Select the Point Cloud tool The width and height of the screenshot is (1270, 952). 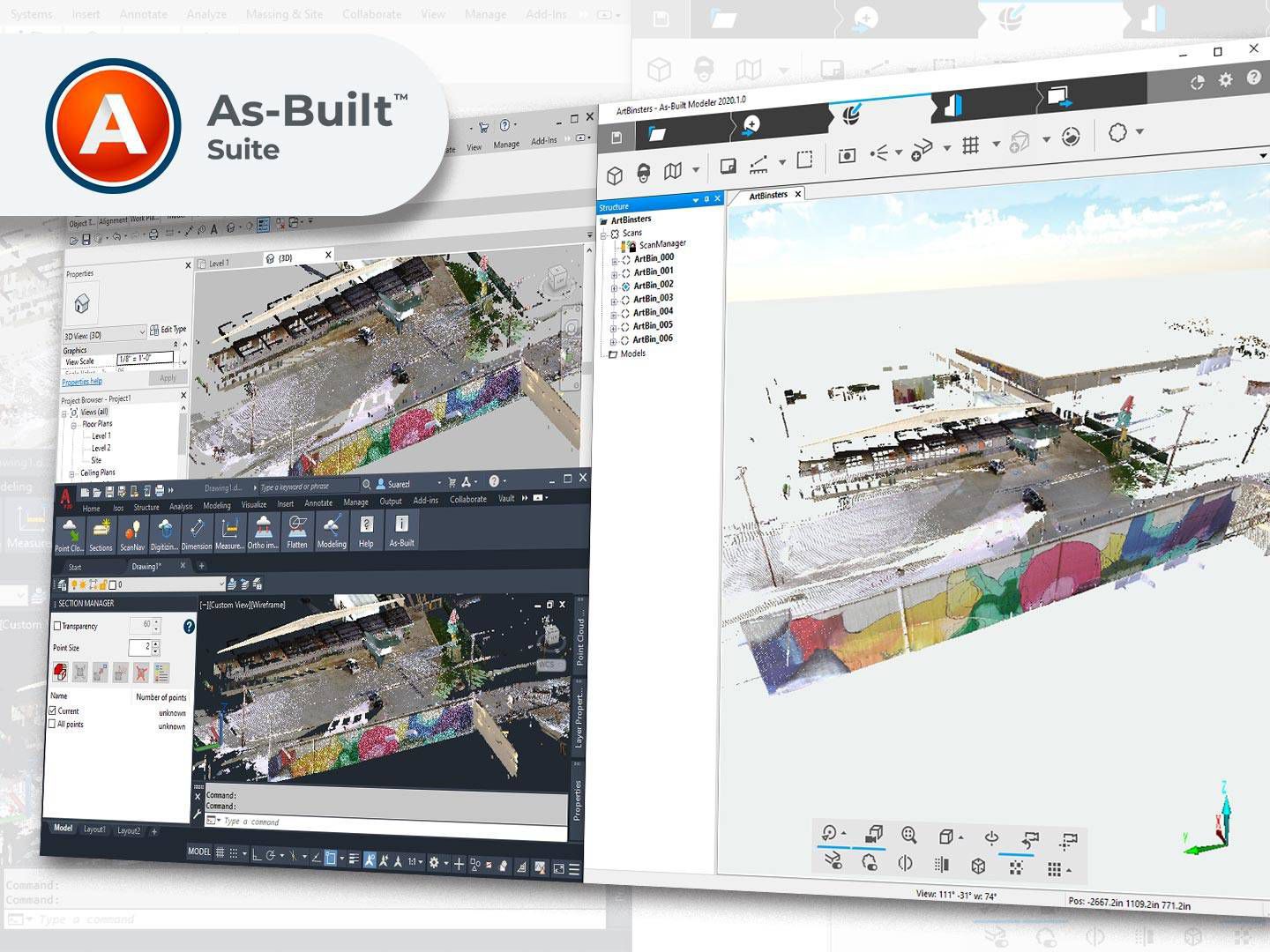tap(69, 529)
